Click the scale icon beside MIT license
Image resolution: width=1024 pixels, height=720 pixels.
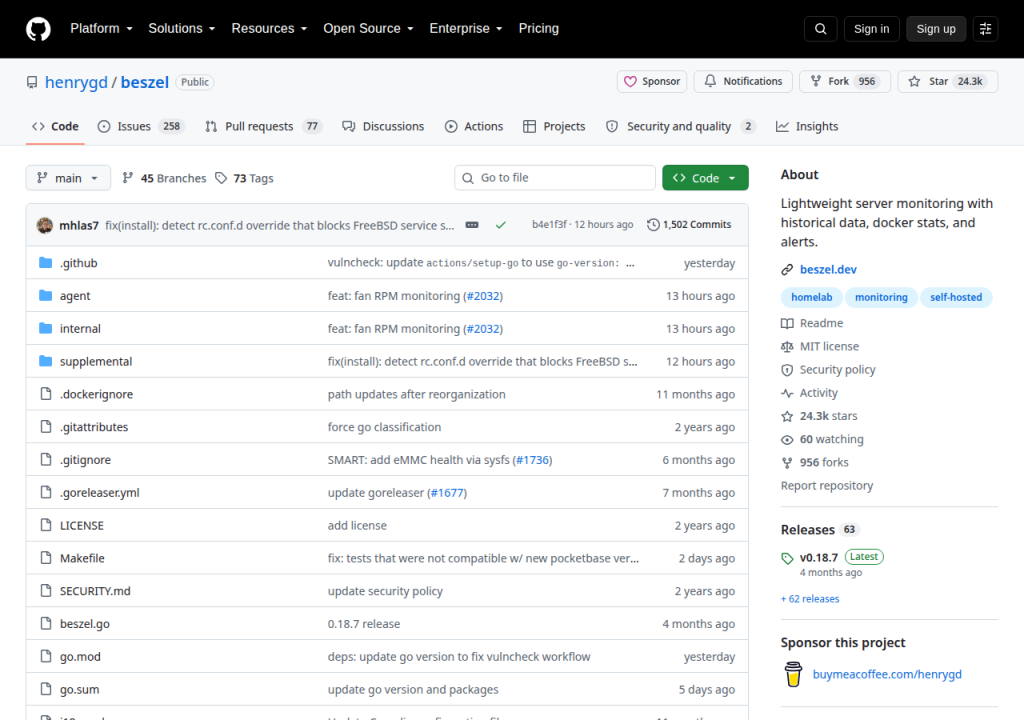(x=787, y=346)
